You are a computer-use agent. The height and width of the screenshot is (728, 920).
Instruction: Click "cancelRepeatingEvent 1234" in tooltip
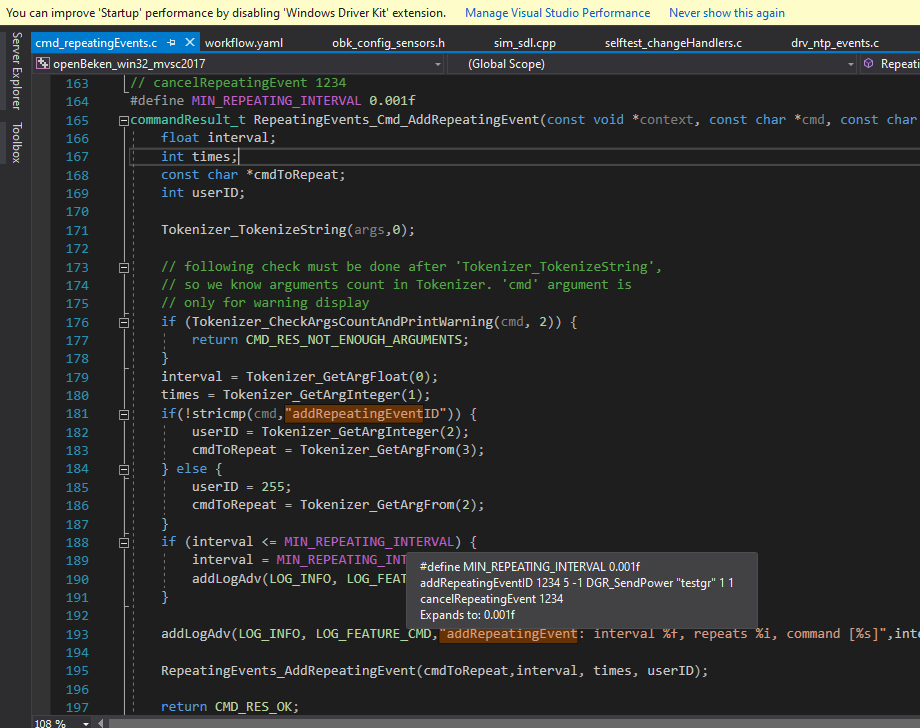tap(492, 599)
